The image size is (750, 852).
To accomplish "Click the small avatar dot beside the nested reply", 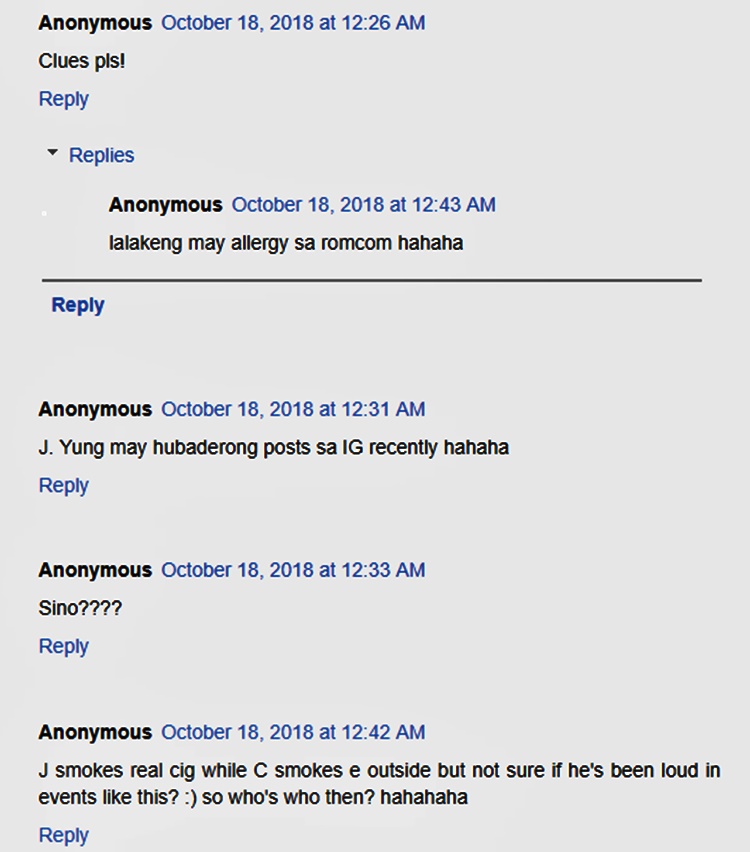I will (x=44, y=213).
